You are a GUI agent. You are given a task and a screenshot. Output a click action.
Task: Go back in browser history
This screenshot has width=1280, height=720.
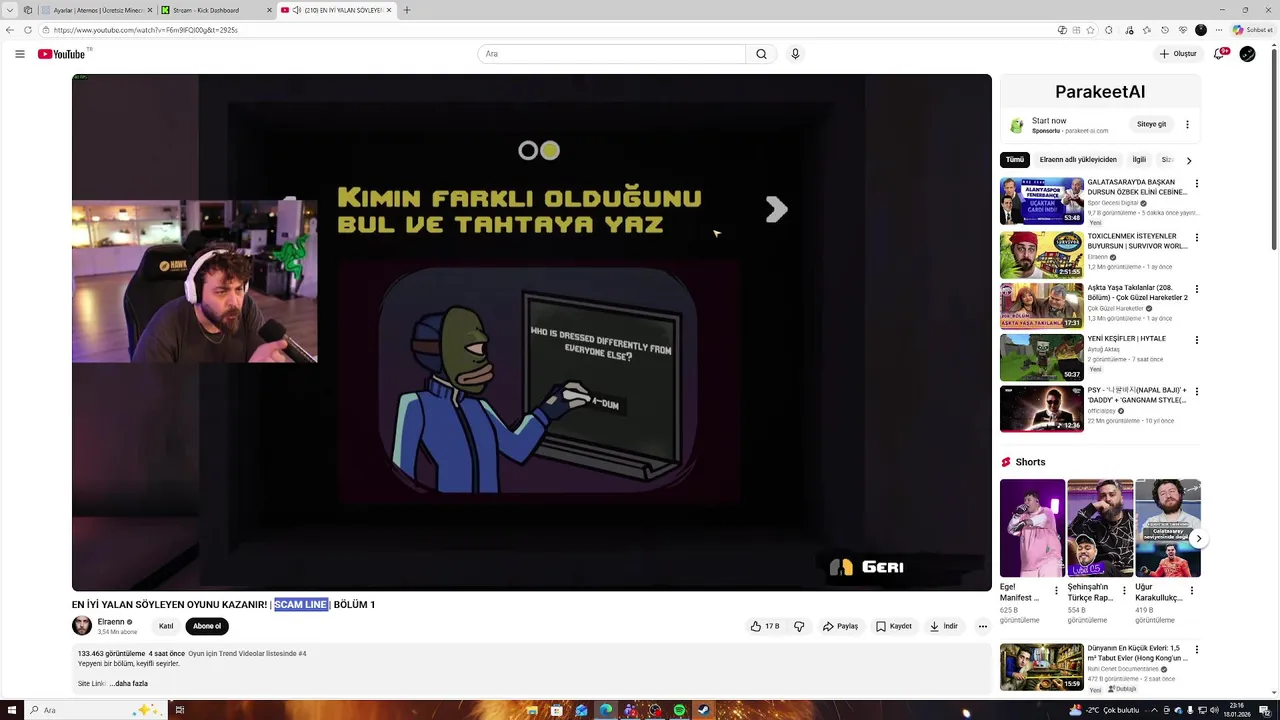[x=10, y=30]
